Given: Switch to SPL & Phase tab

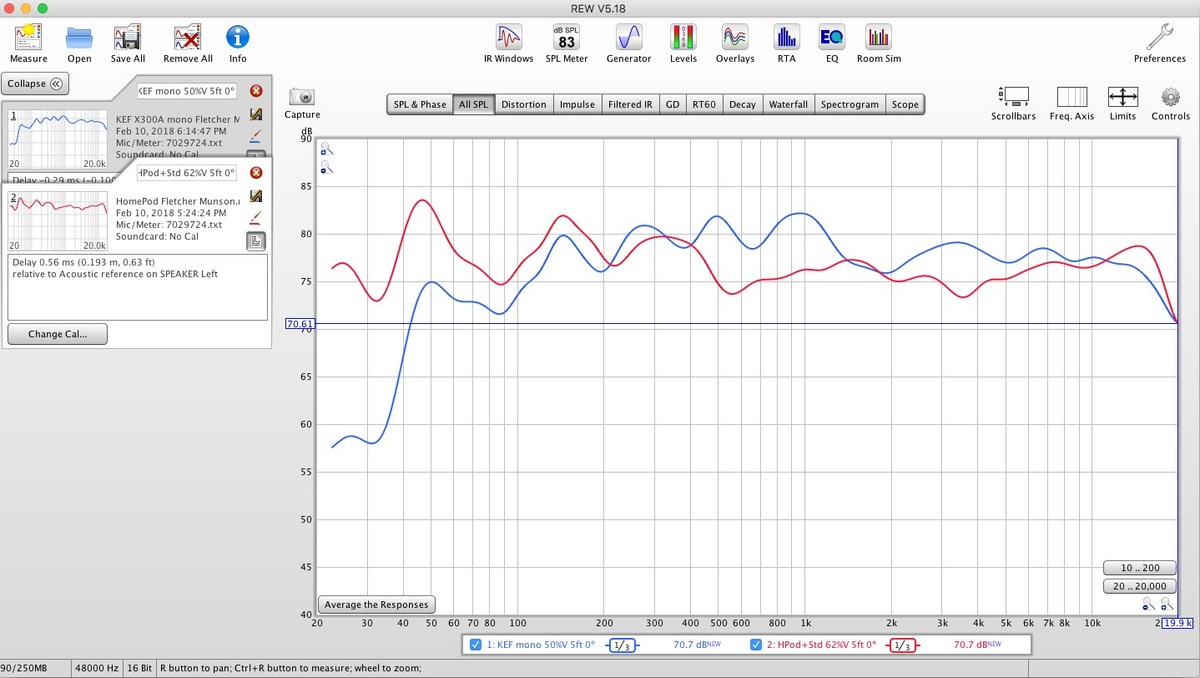Looking at the screenshot, I should [420, 104].
